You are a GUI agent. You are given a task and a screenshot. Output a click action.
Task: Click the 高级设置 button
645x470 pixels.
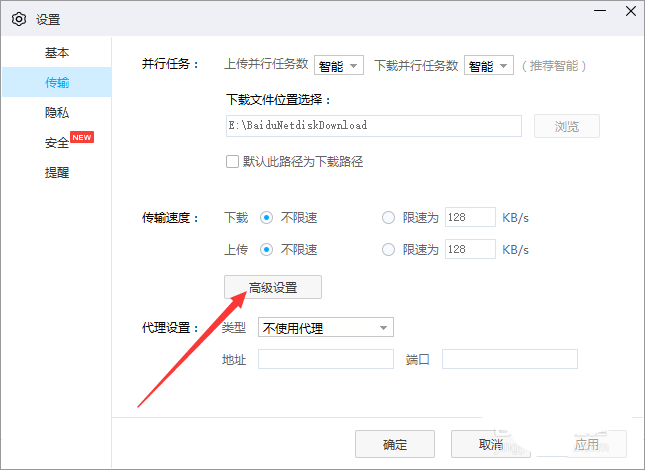tap(273, 287)
